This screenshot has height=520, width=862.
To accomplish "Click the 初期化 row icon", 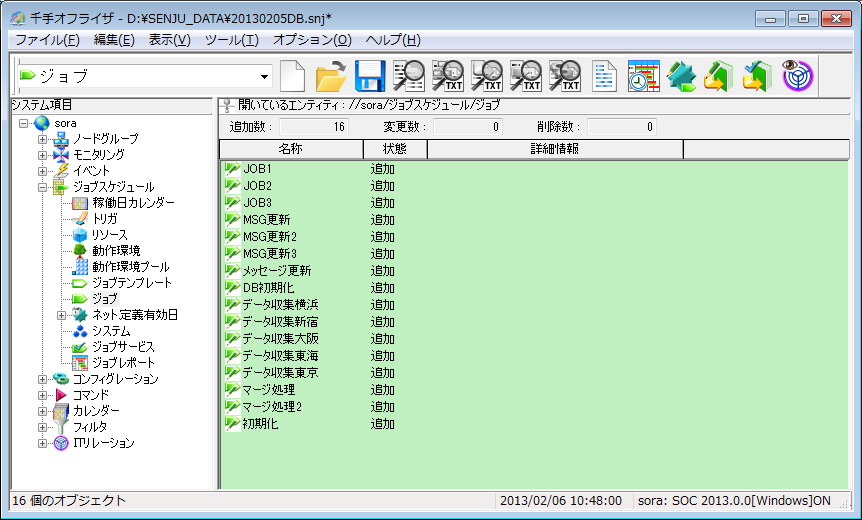I will 233,424.
